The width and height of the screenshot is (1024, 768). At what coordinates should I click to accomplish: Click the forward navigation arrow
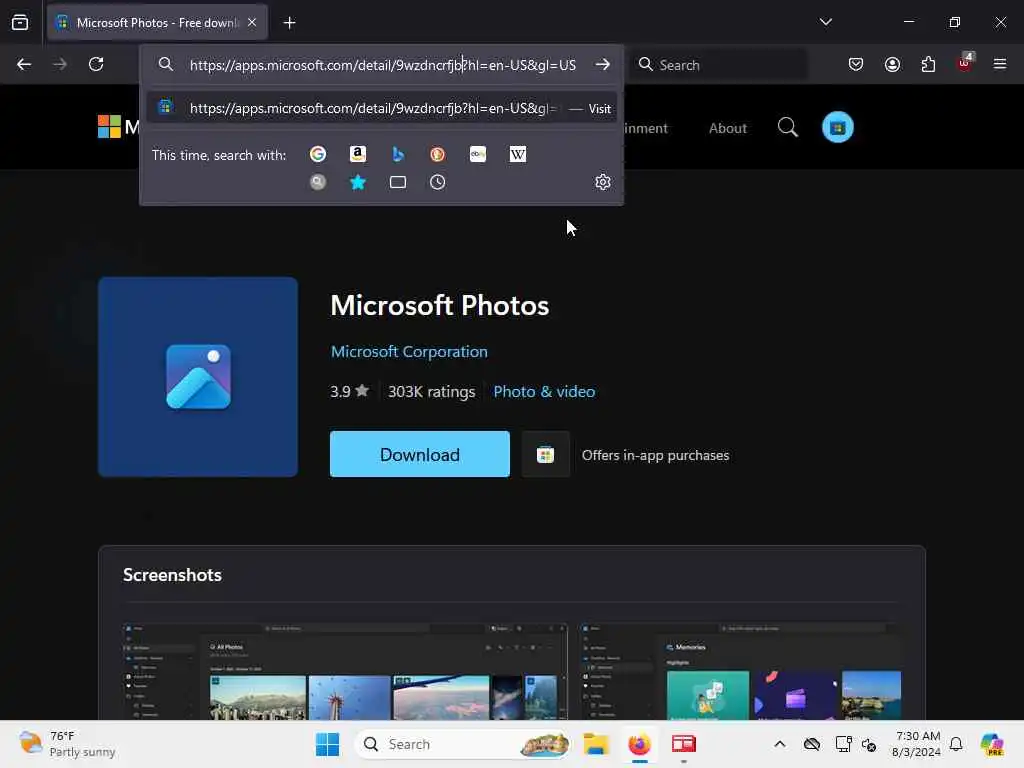tap(59, 64)
